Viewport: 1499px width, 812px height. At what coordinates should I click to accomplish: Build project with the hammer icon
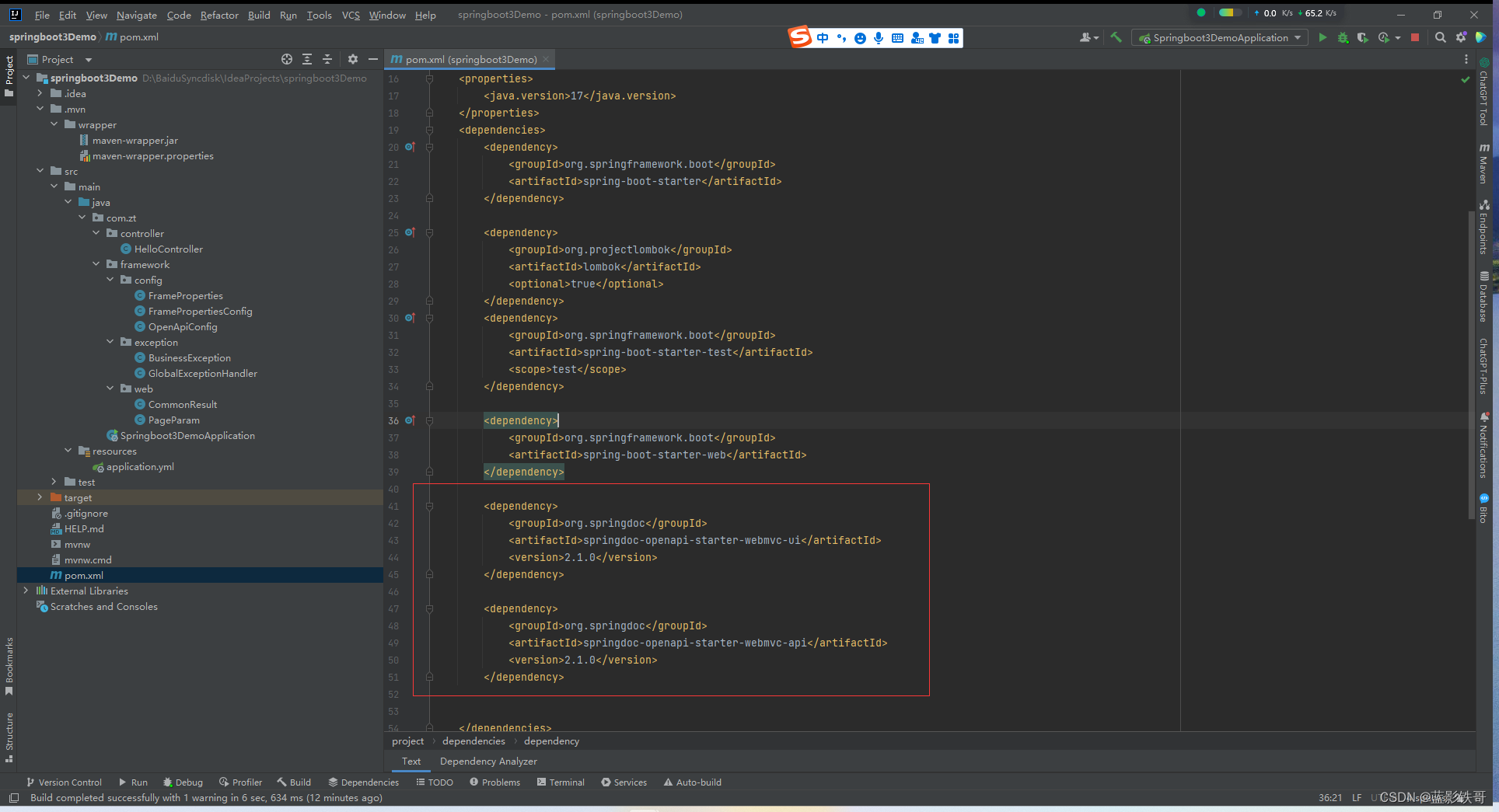coord(1116,37)
